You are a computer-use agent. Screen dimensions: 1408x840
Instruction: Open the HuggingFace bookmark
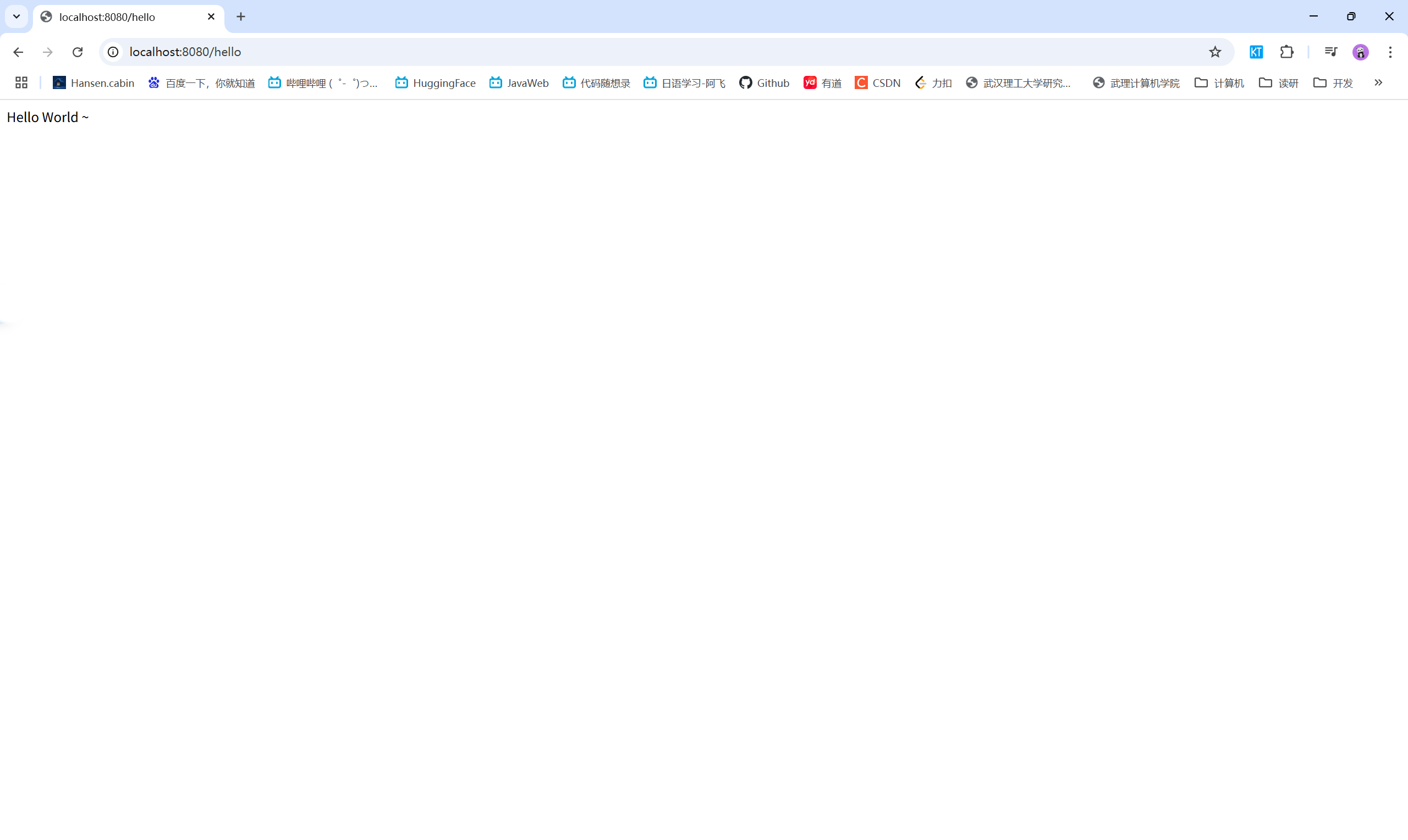click(435, 82)
